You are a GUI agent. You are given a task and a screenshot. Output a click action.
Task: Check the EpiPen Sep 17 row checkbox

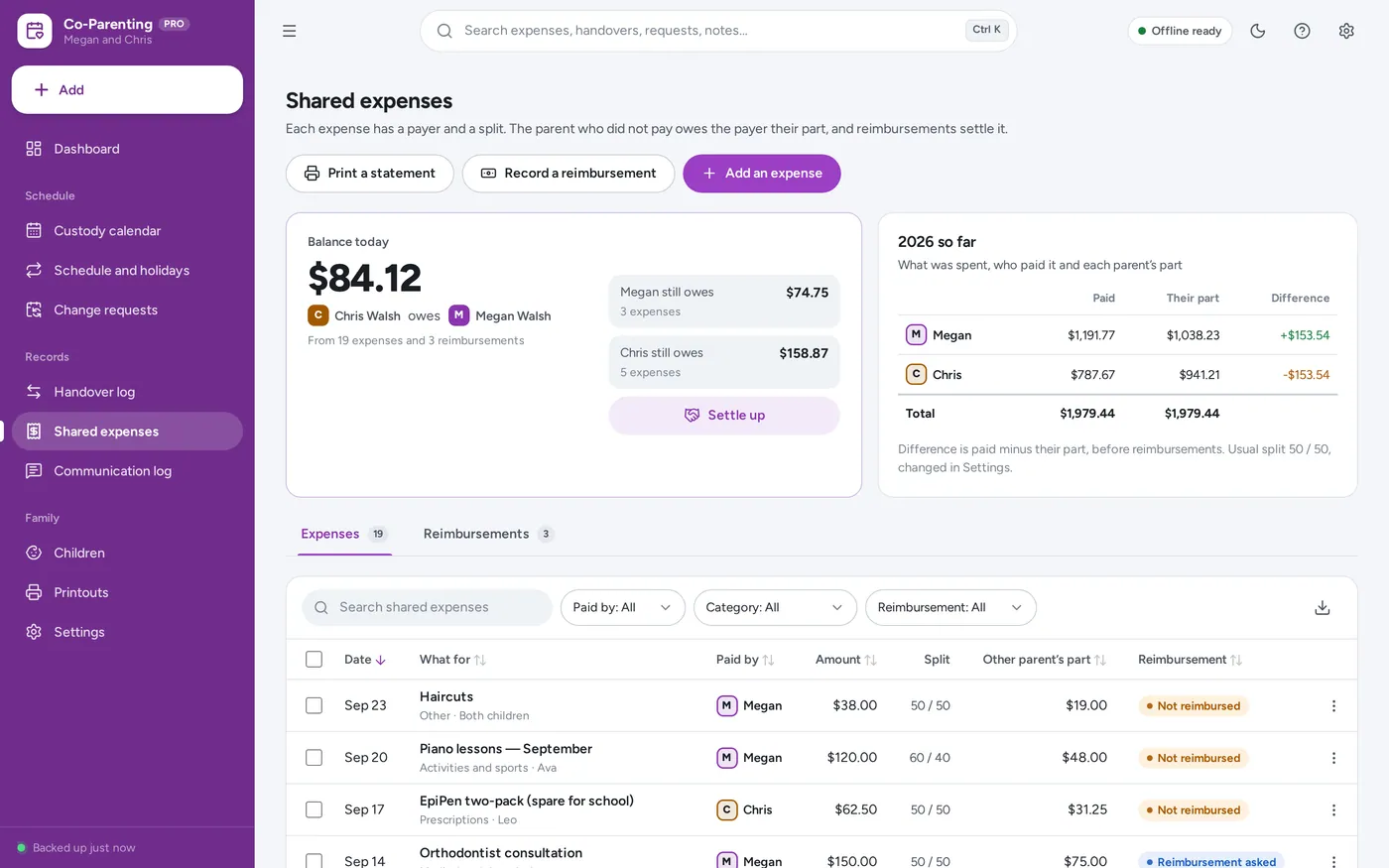(315, 809)
